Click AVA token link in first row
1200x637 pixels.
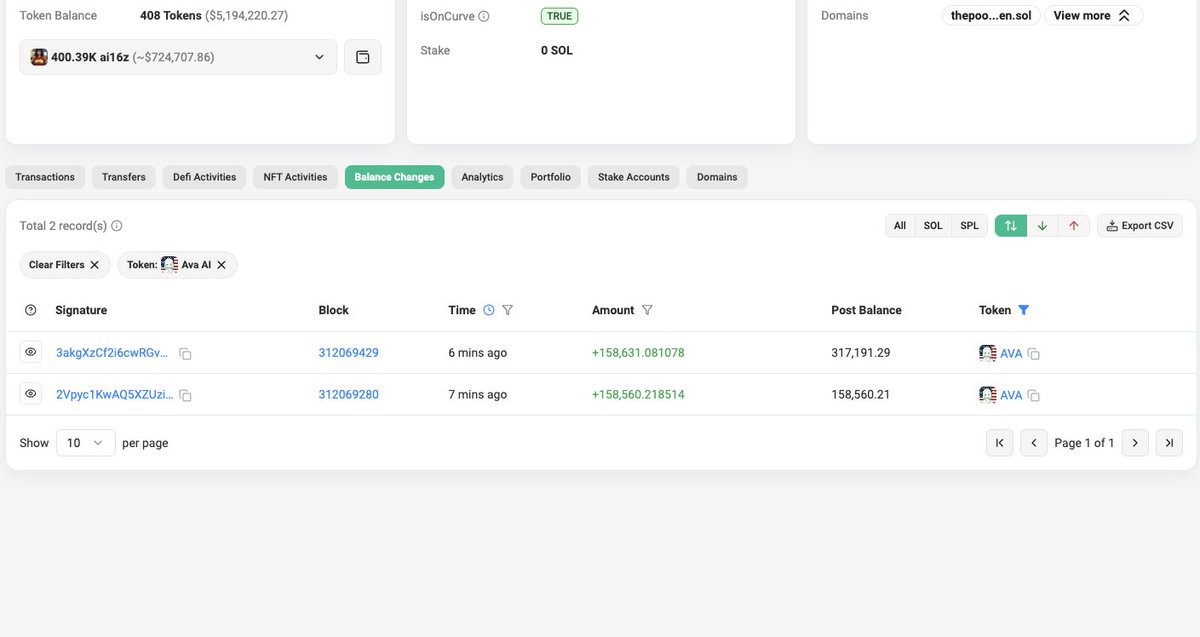click(x=1011, y=353)
